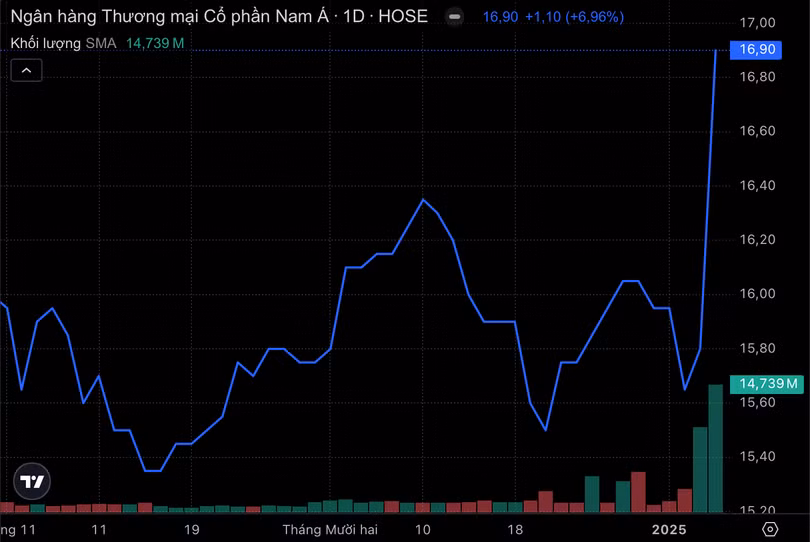The image size is (810, 542).
Task: Click the 10 date label on time axis
Action: pyautogui.click(x=423, y=529)
